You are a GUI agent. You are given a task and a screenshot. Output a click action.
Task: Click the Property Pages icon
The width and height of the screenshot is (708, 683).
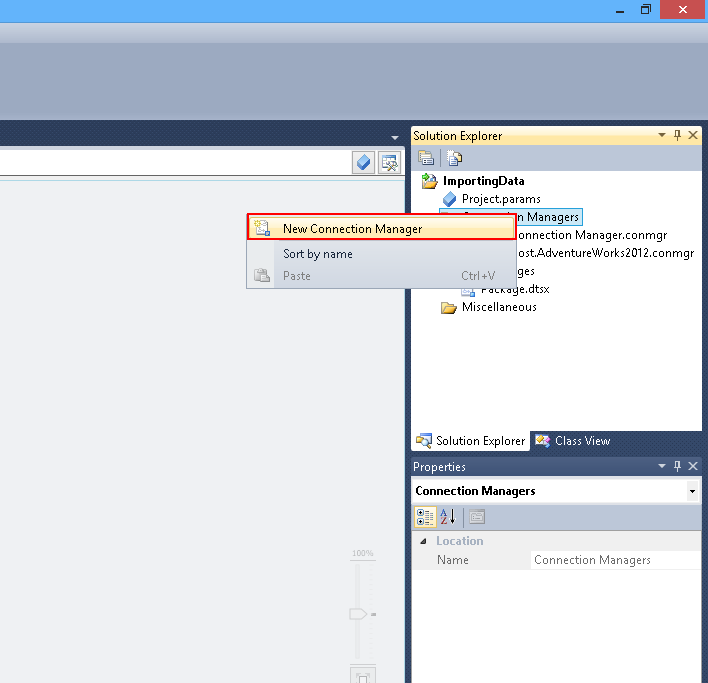[x=477, y=517]
